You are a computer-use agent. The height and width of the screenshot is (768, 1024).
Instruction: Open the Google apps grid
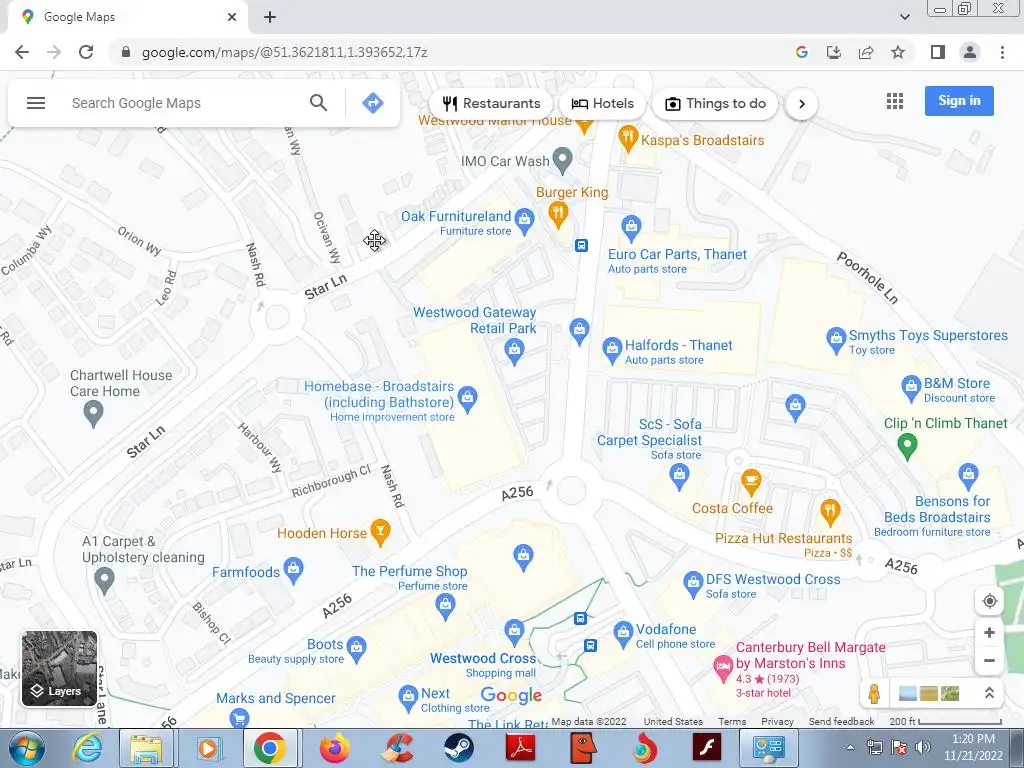click(895, 101)
